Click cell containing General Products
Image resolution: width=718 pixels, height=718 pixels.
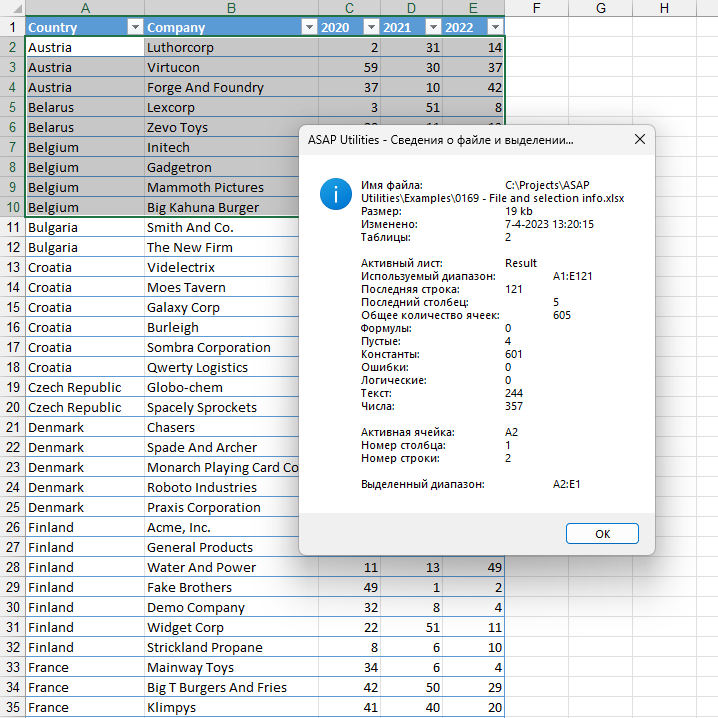(x=222, y=547)
